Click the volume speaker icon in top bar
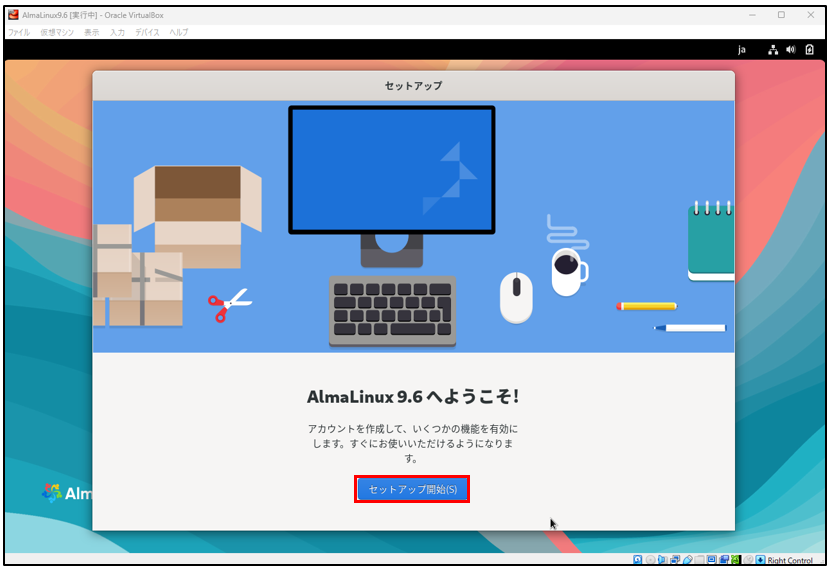This screenshot has width=833, height=570. click(791, 49)
